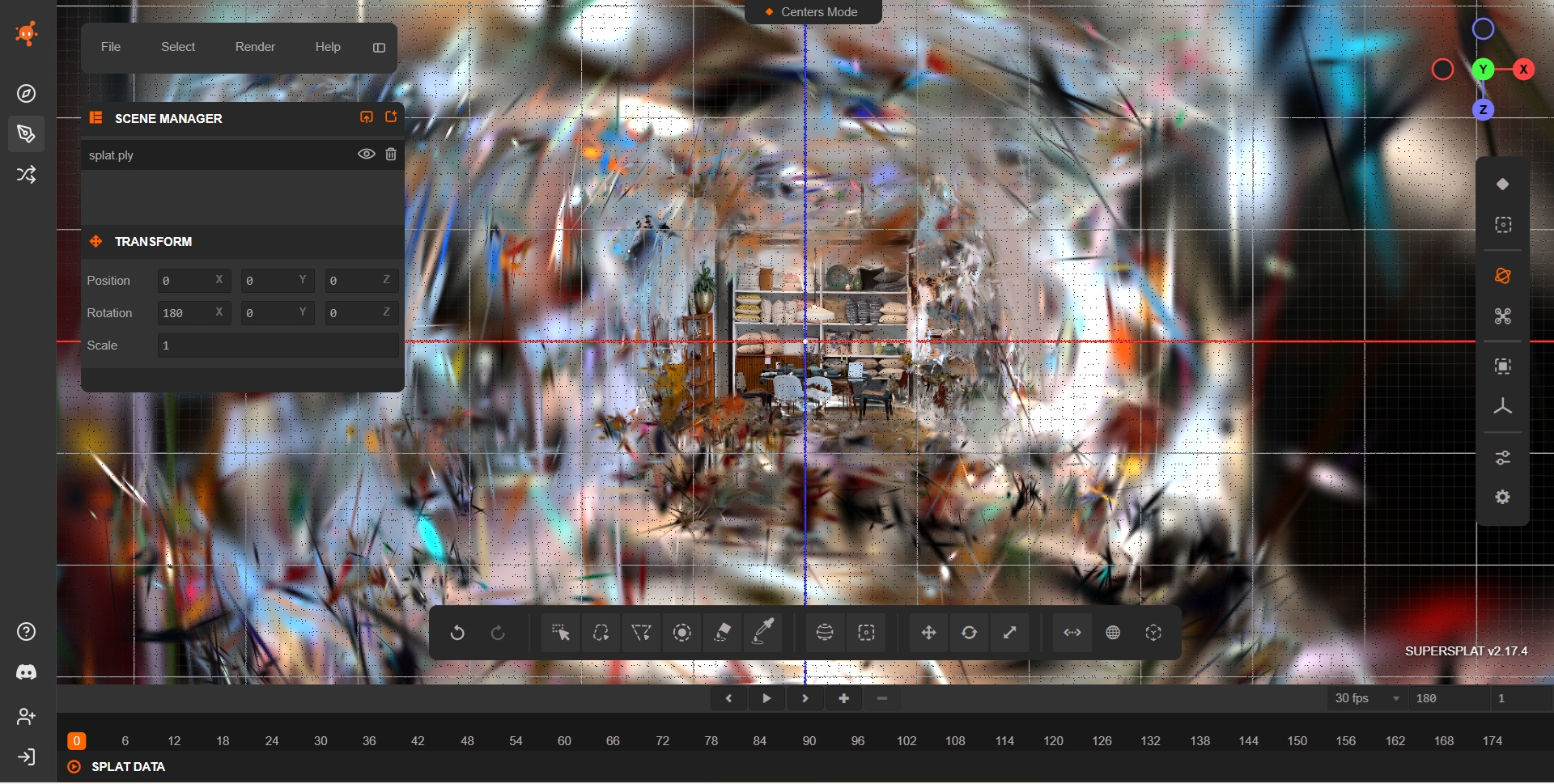Click the undo arrow in bottom toolbar
This screenshot has width=1554, height=784.
pos(457,633)
